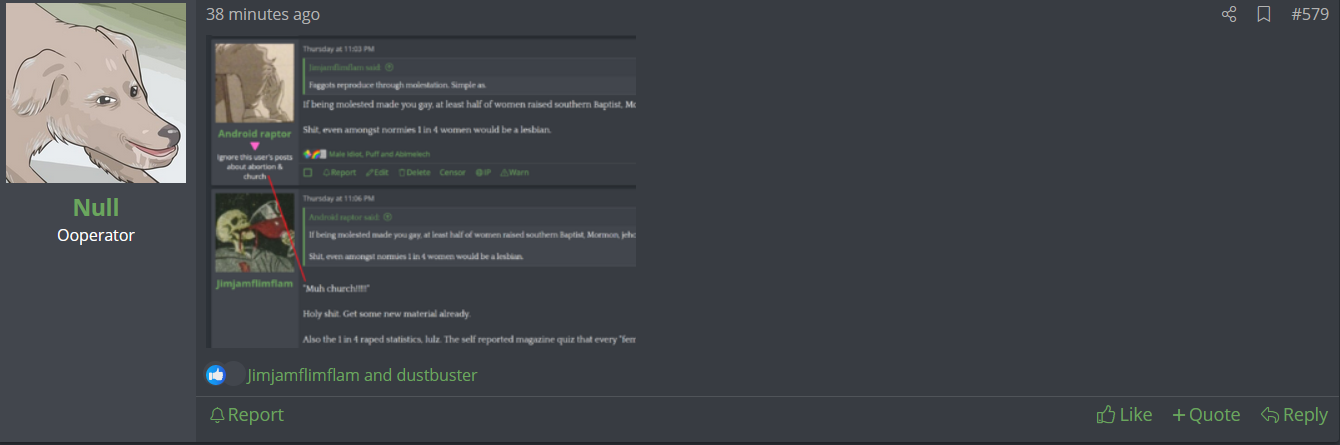The height and width of the screenshot is (445, 1340).
Task: Click the Ooperator user title under Null
Action: 96,236
